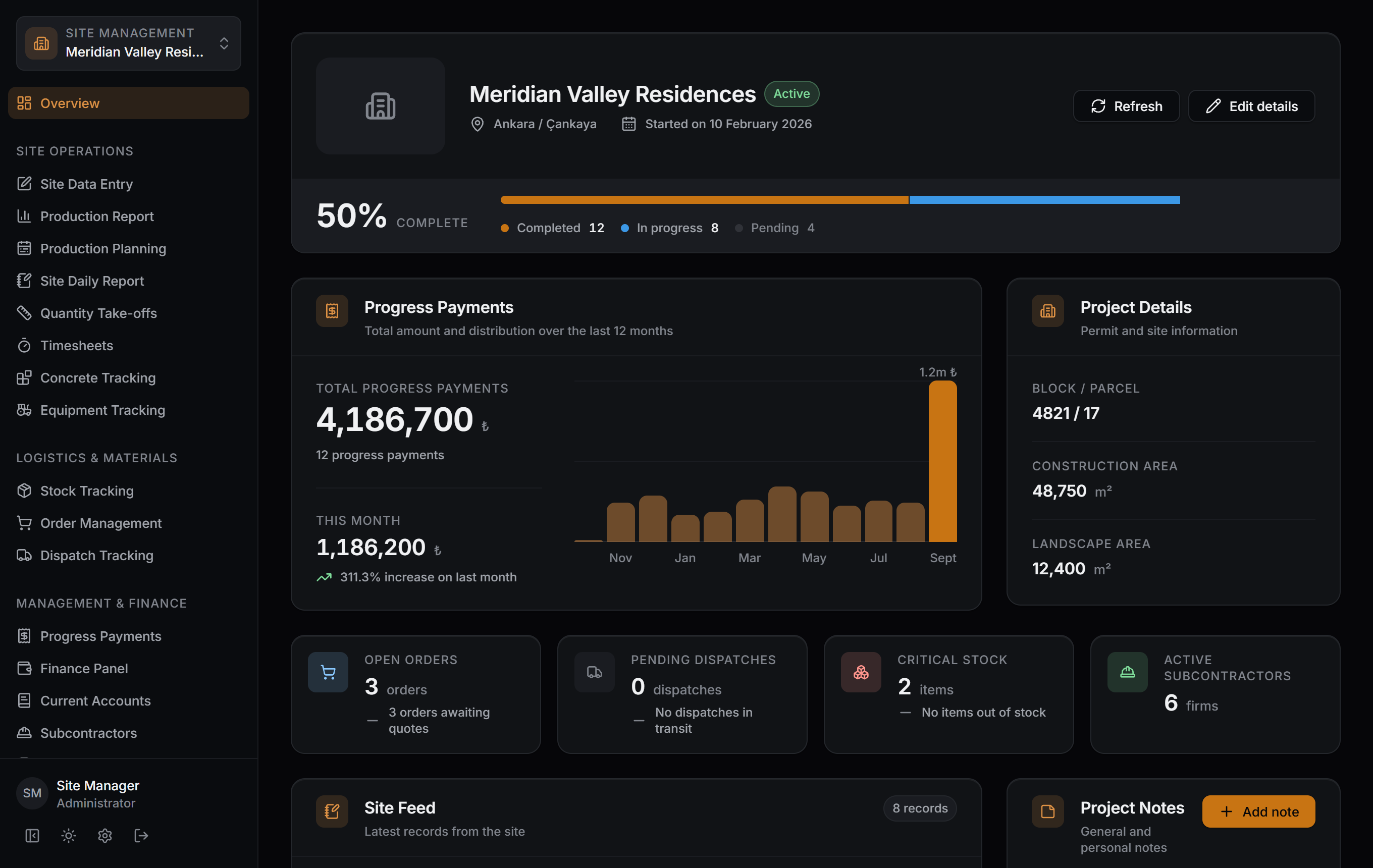Click the Critical Stock boxes icon
The image size is (1373, 868).
click(861, 672)
